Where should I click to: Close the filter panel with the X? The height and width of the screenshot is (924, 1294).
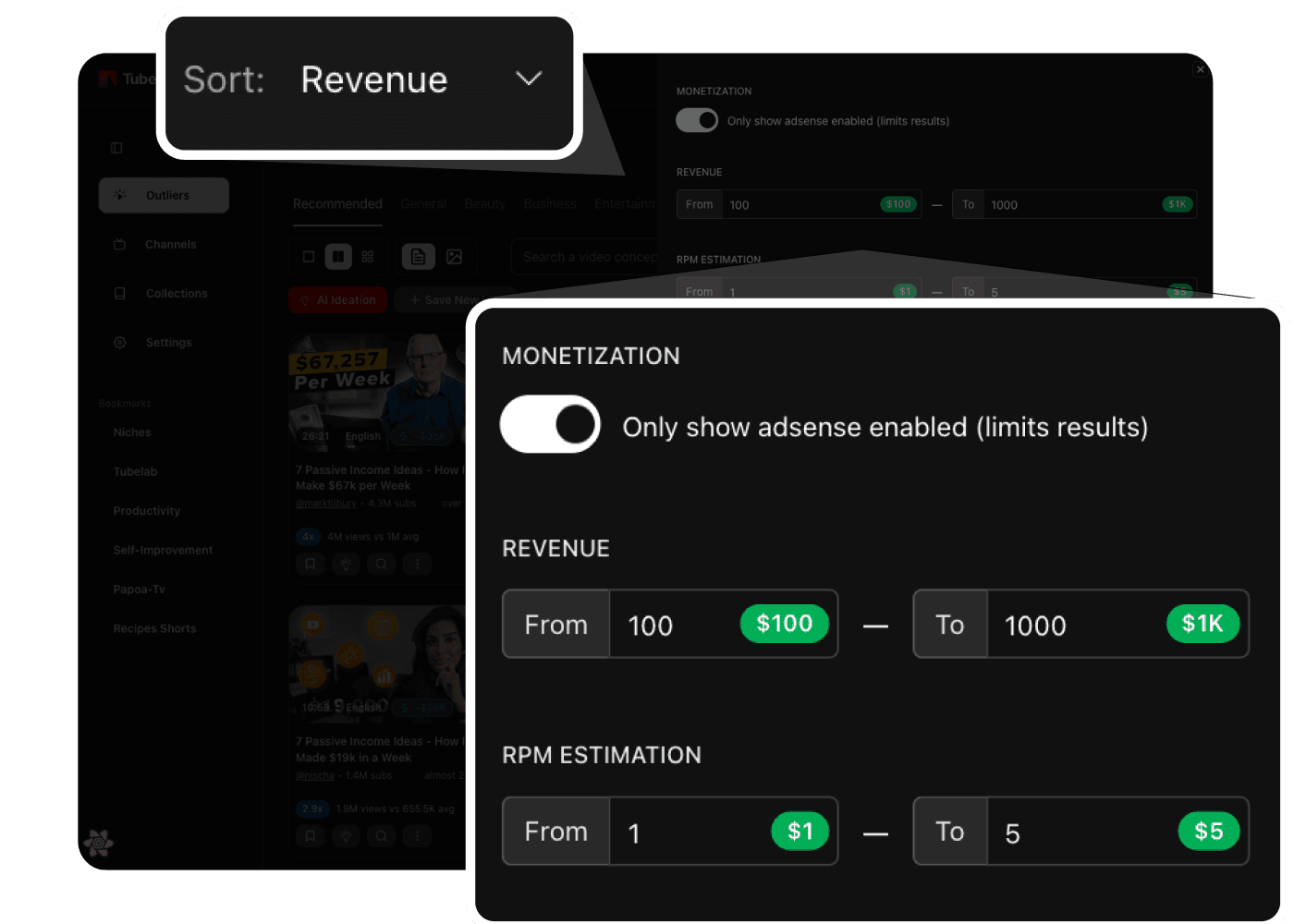point(1200,69)
